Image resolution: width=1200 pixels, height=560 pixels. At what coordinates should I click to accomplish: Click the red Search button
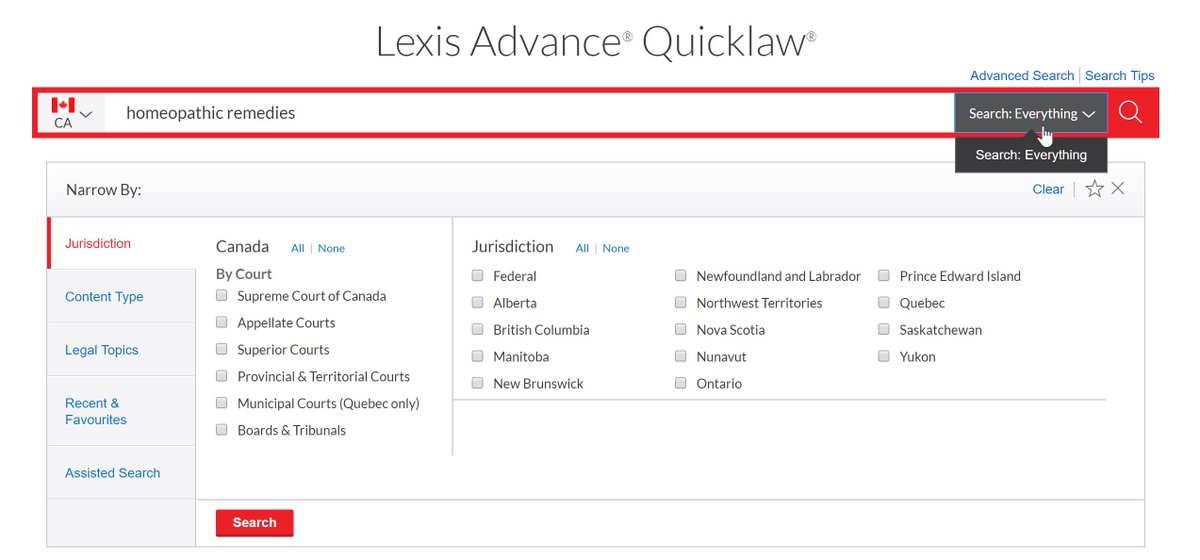(254, 522)
